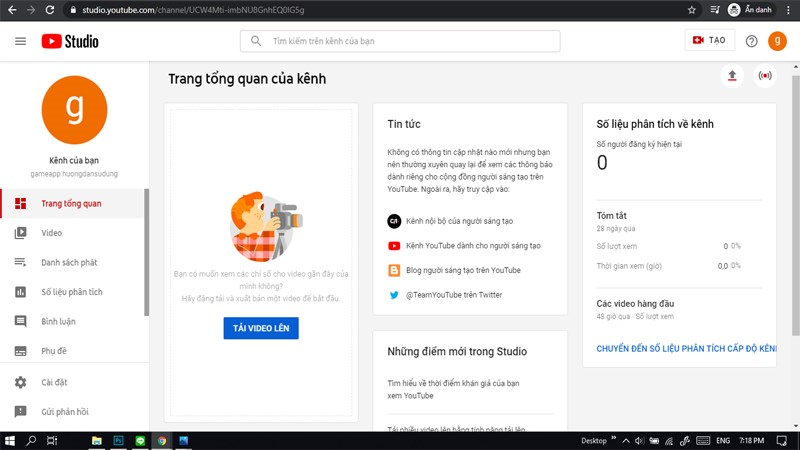Click the large channel avatar
The height and width of the screenshot is (450, 800).
(x=74, y=110)
